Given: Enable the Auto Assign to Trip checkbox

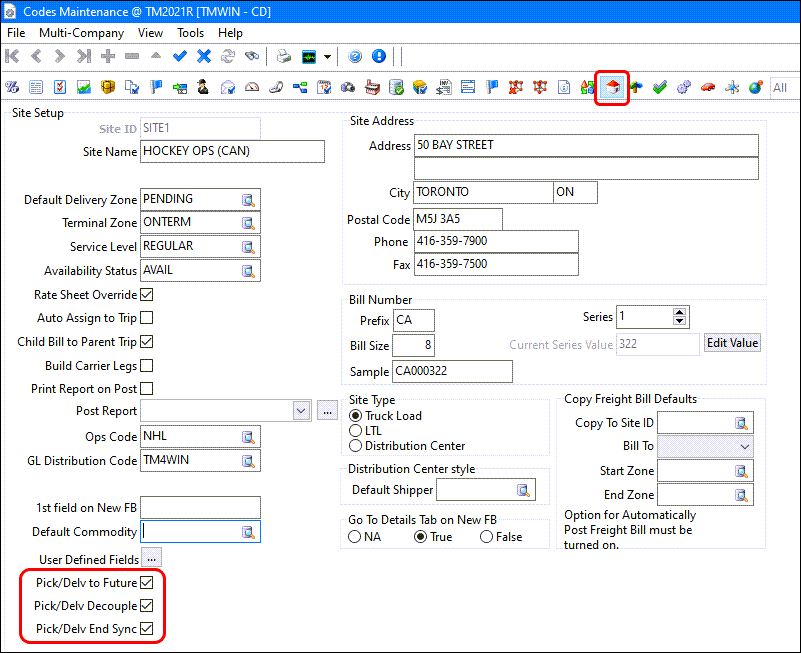Looking at the screenshot, I should click(x=147, y=318).
